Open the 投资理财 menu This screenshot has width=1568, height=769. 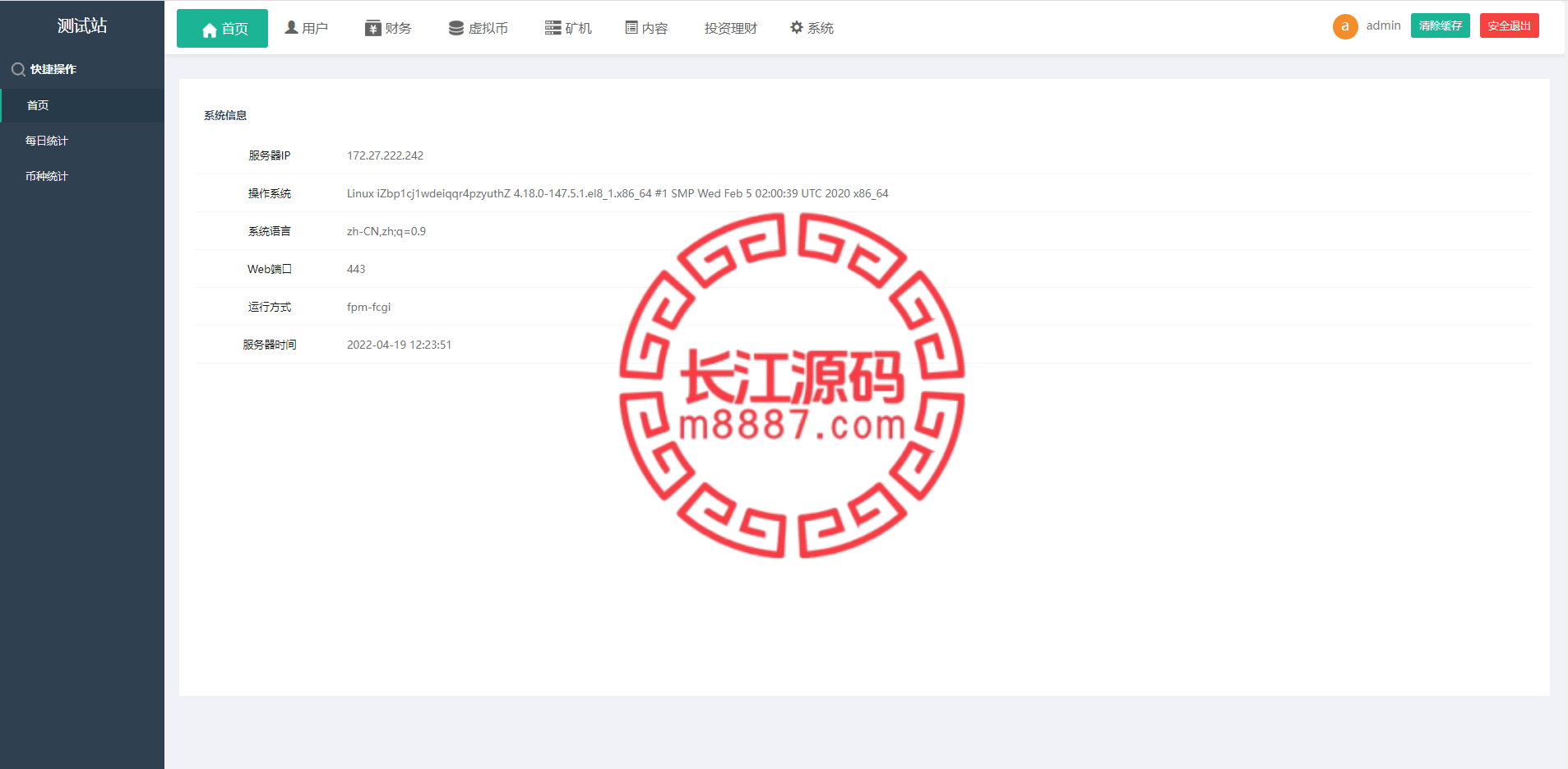click(x=730, y=28)
